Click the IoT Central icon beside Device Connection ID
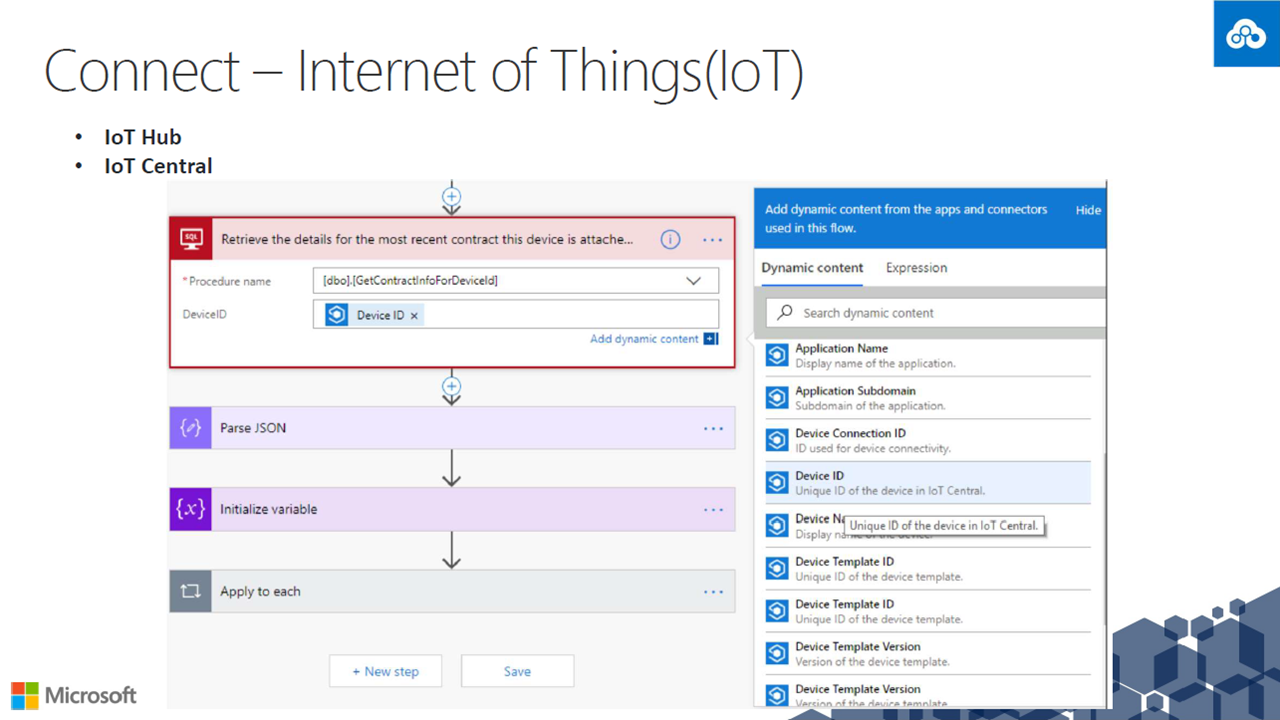1280x720 pixels. click(x=777, y=440)
